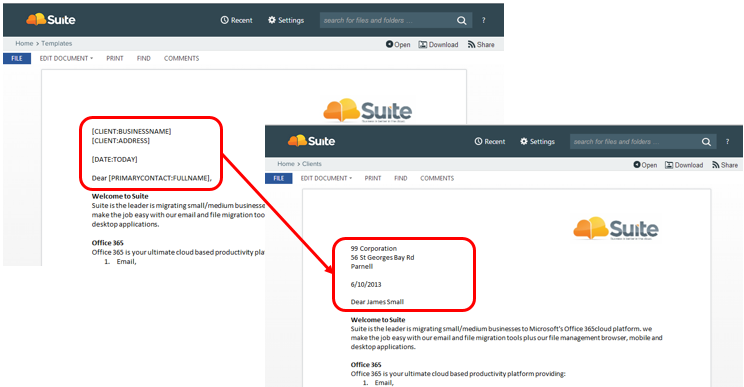Click Download in the Templates window toolbar
This screenshot has width=744, height=387.
[438, 45]
